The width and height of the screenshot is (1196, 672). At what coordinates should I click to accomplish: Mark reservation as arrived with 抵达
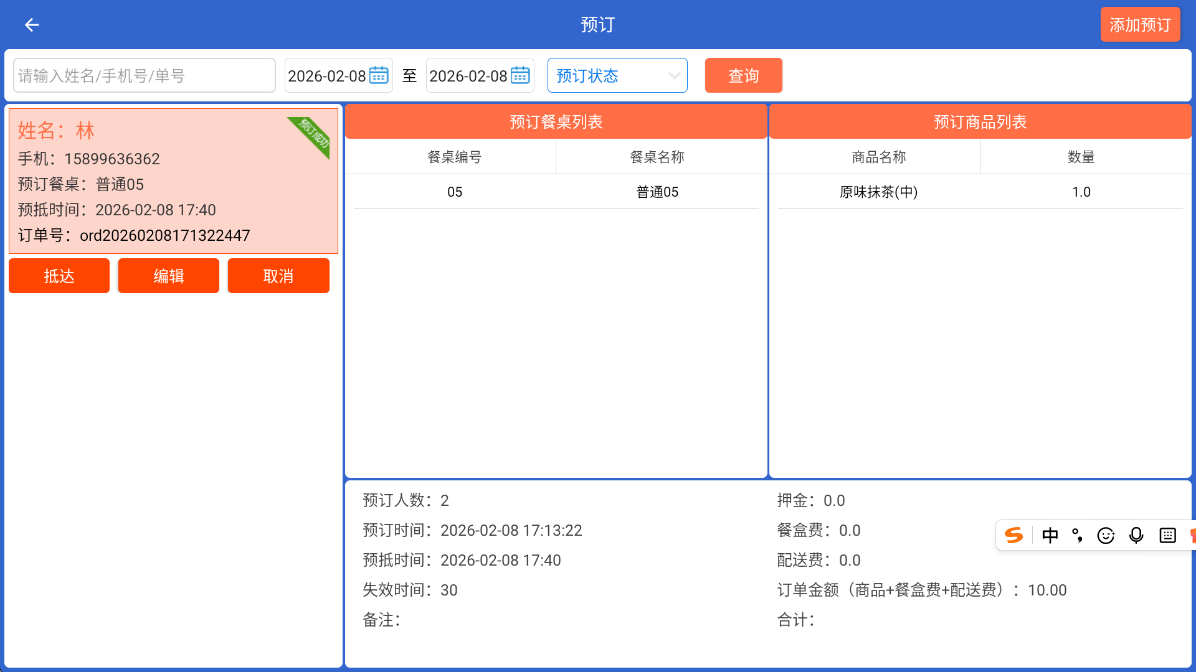[59, 276]
